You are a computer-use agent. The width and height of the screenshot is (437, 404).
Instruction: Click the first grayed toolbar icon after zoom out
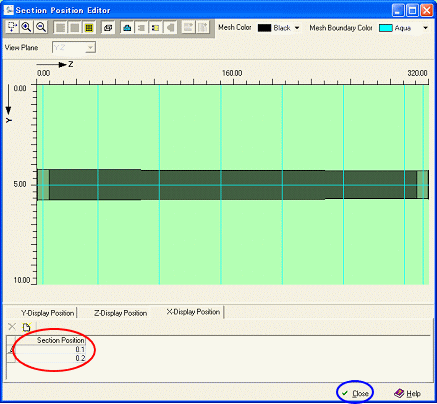tap(60, 28)
